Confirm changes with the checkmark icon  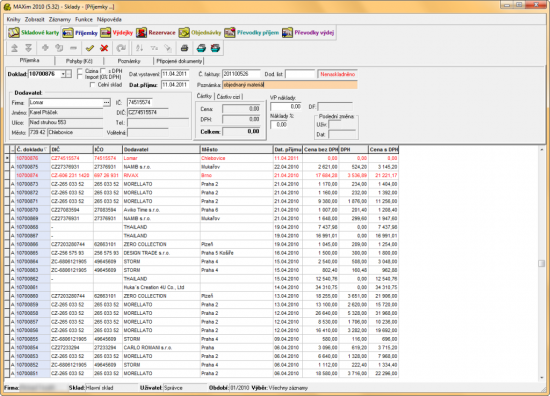click(90, 48)
